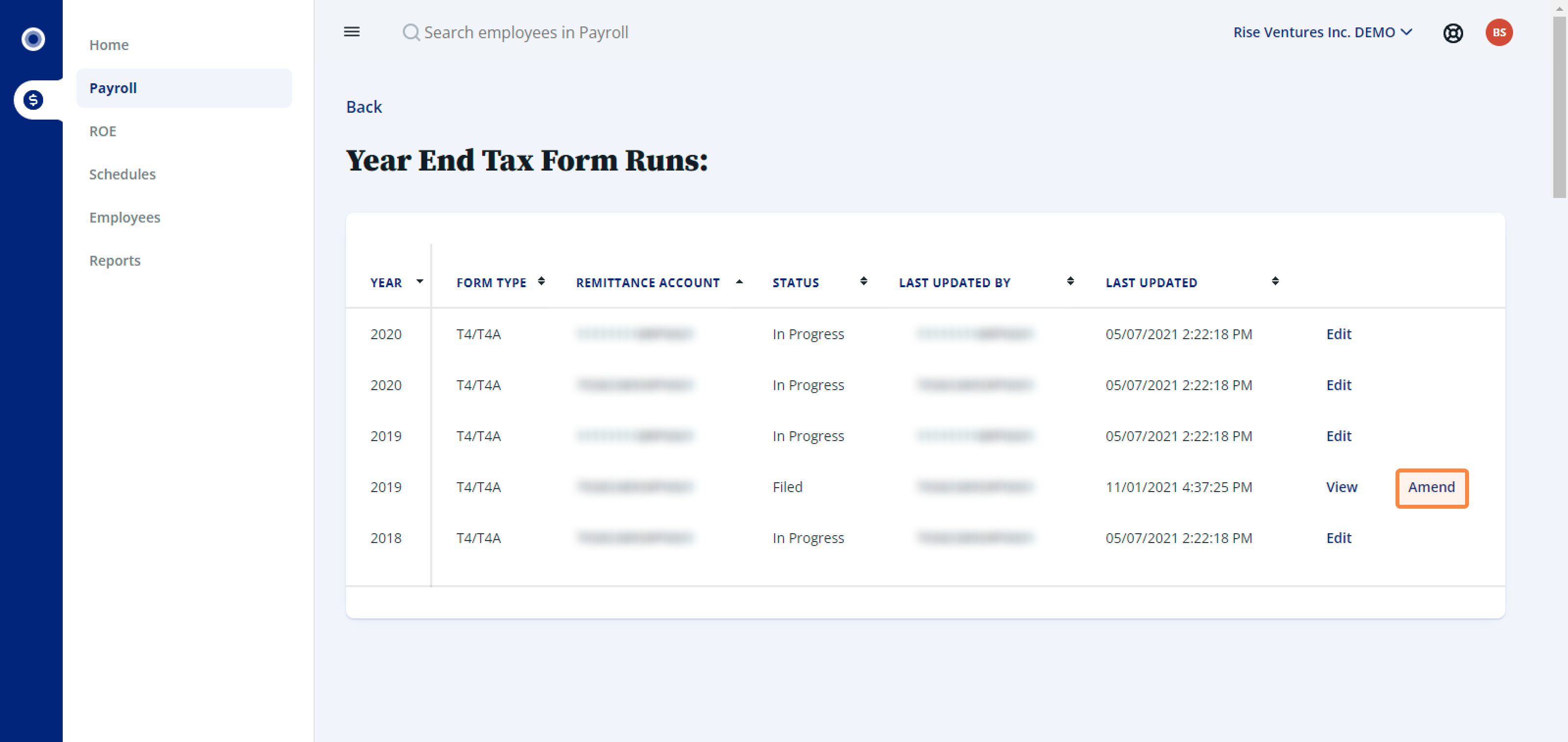Sort by Remittance Account arrow

click(739, 282)
